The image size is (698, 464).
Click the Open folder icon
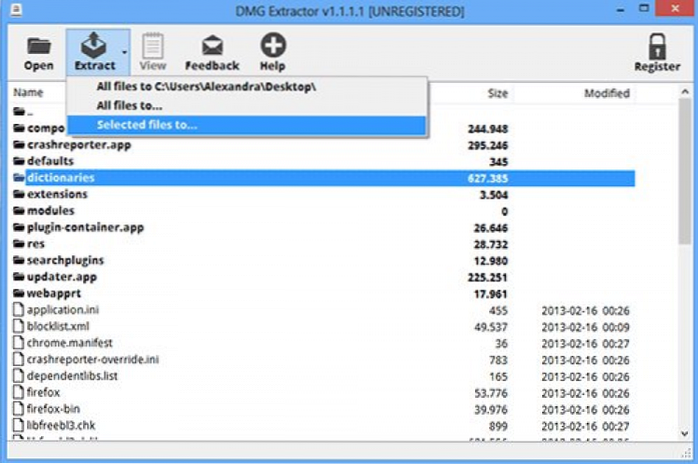point(38,46)
